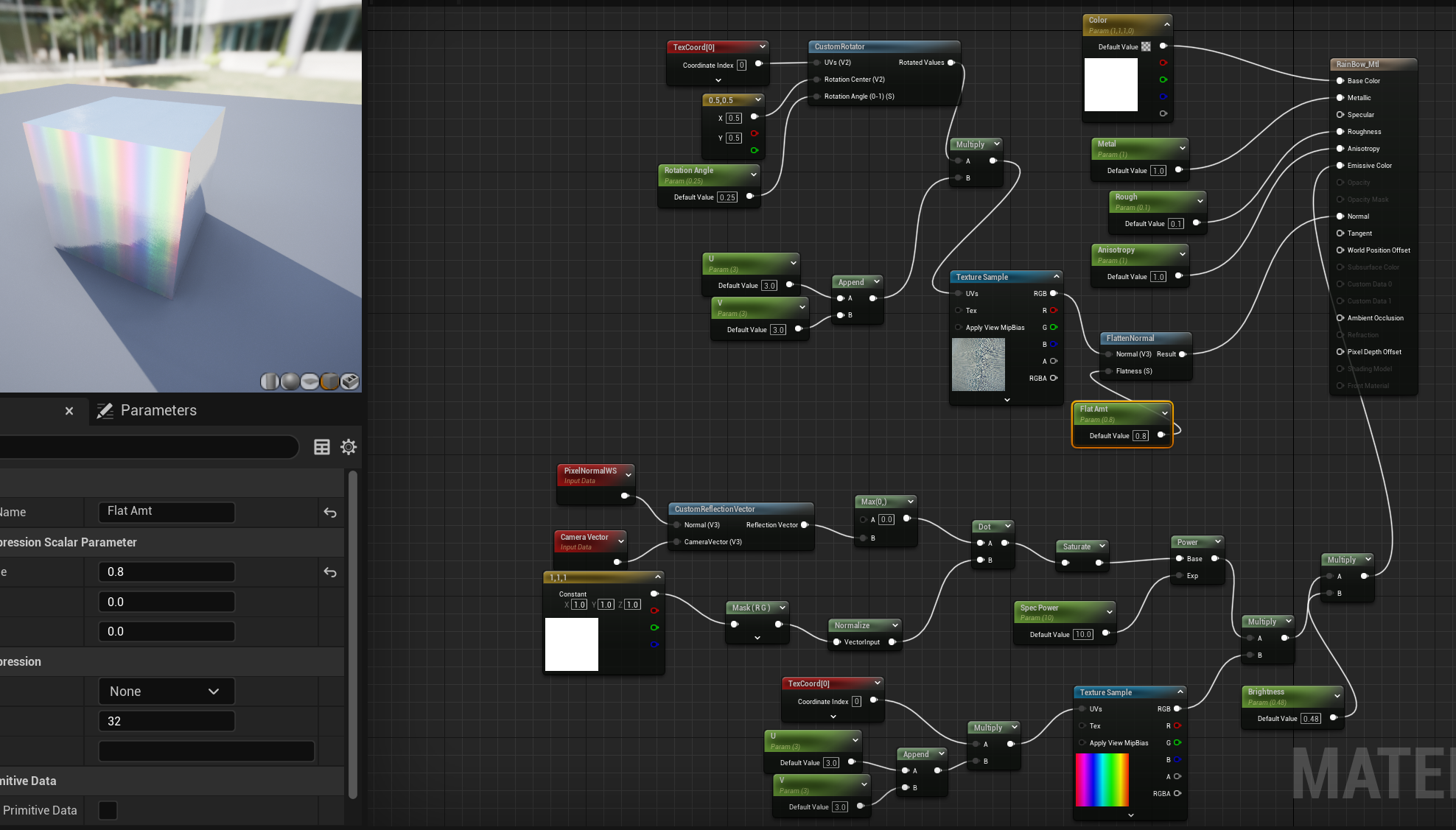1456x830 pixels.
Task: Select plane preview mesh icon
Action: coord(309,381)
